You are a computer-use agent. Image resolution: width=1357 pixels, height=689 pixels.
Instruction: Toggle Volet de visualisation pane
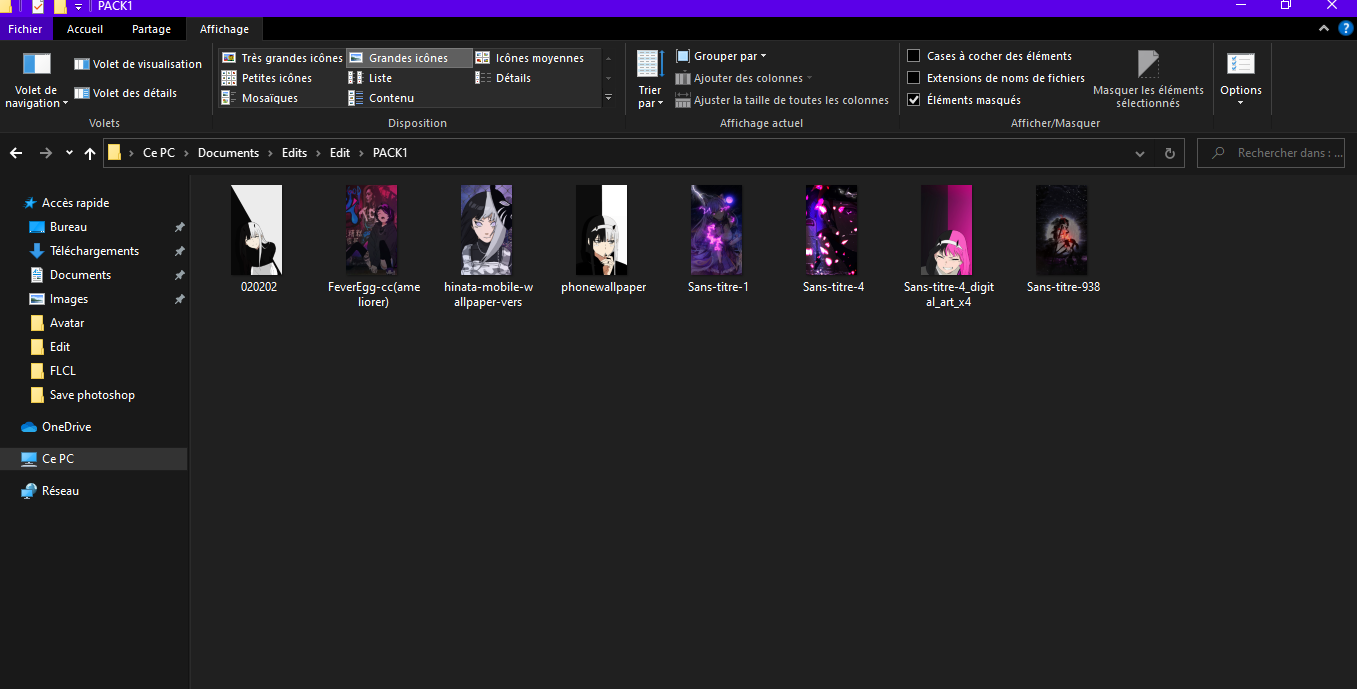(138, 64)
